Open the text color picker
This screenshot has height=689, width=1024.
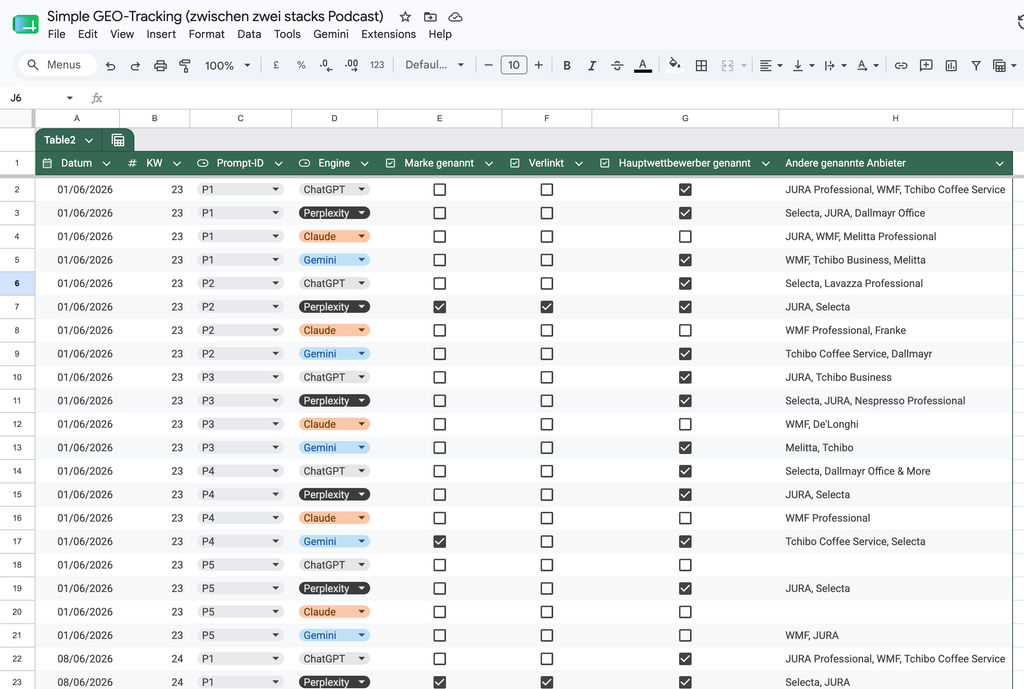643,65
